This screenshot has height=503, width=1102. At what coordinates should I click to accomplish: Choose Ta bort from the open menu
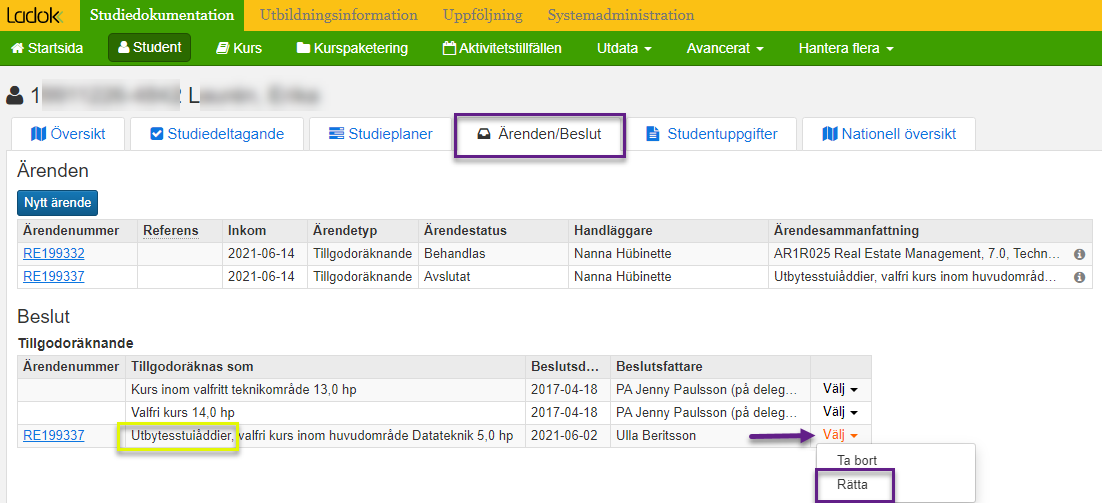(x=857, y=460)
